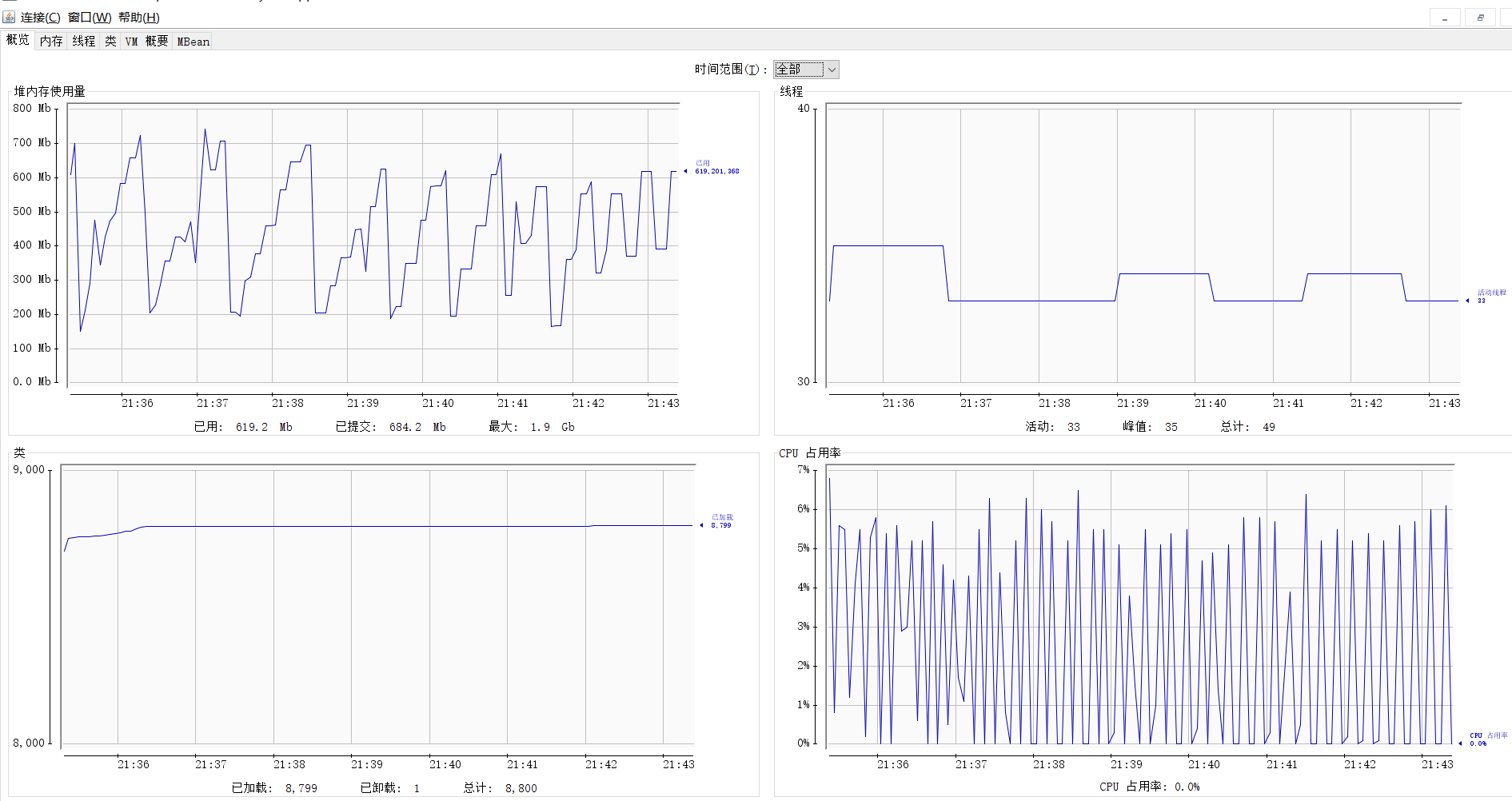
Task: Click the 总计: 8,800 class value
Action: pos(501,788)
